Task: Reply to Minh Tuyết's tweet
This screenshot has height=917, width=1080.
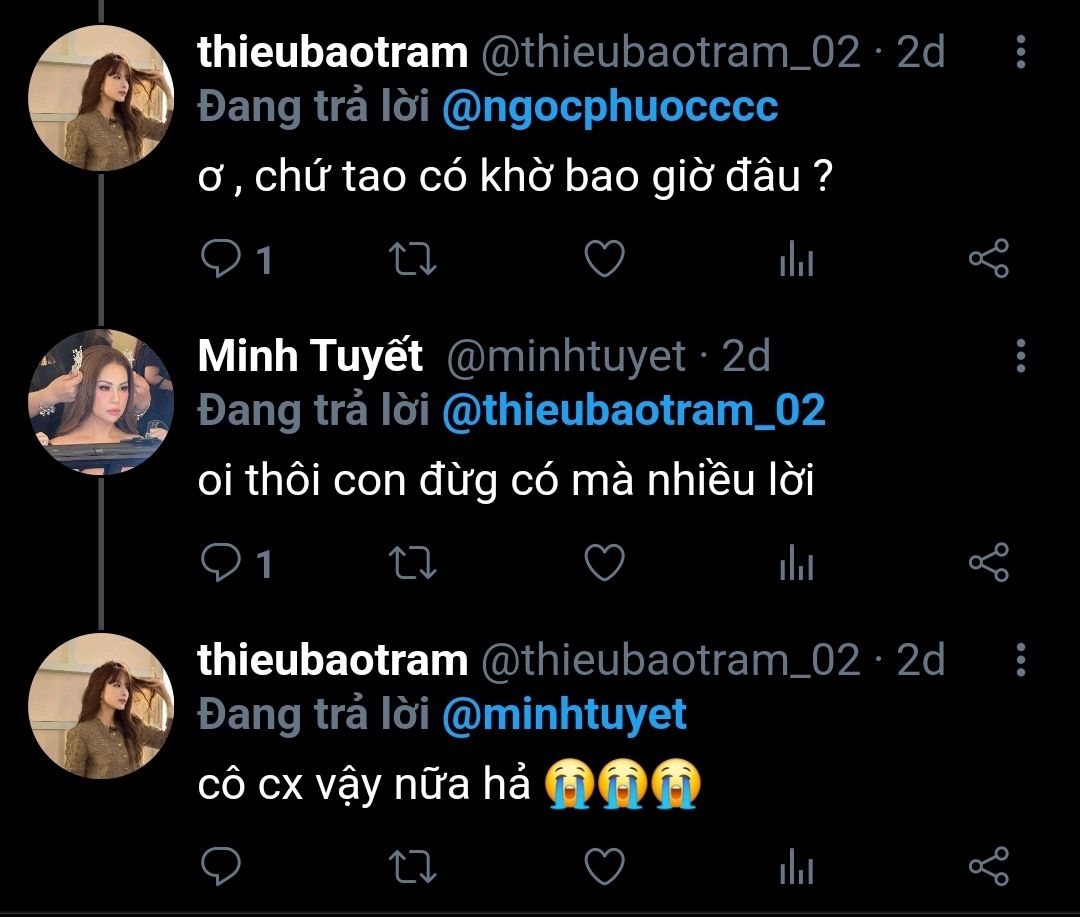Action: [218, 564]
